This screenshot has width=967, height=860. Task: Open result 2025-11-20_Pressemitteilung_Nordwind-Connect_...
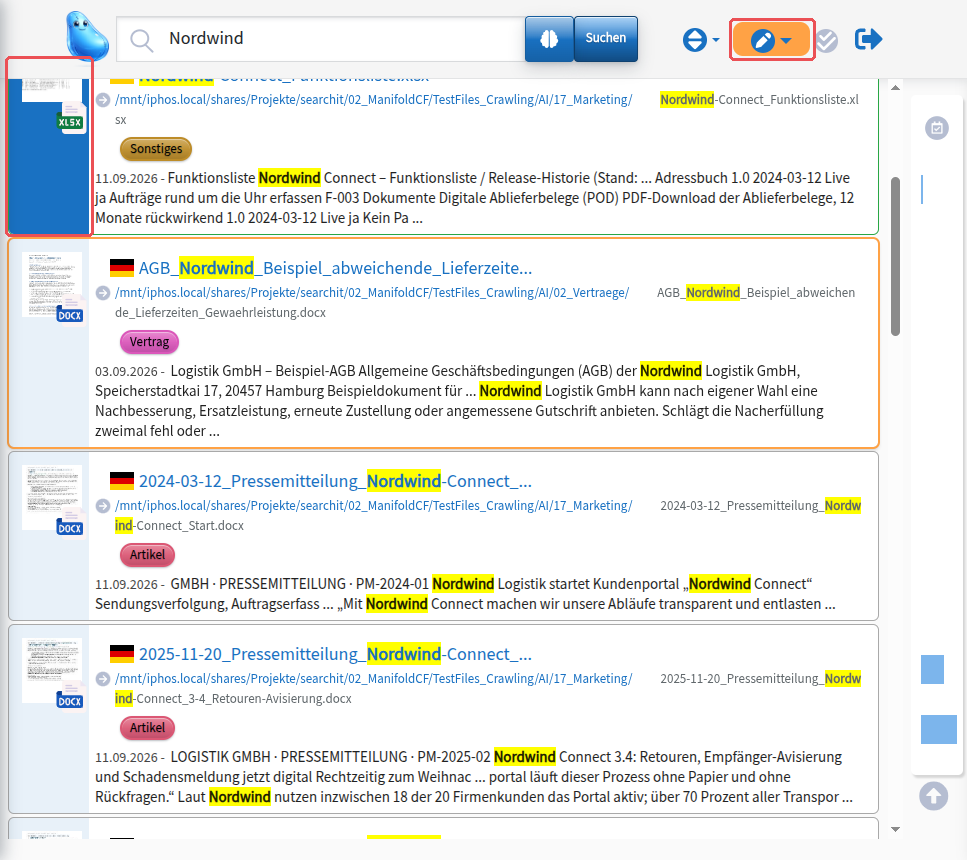(335, 654)
